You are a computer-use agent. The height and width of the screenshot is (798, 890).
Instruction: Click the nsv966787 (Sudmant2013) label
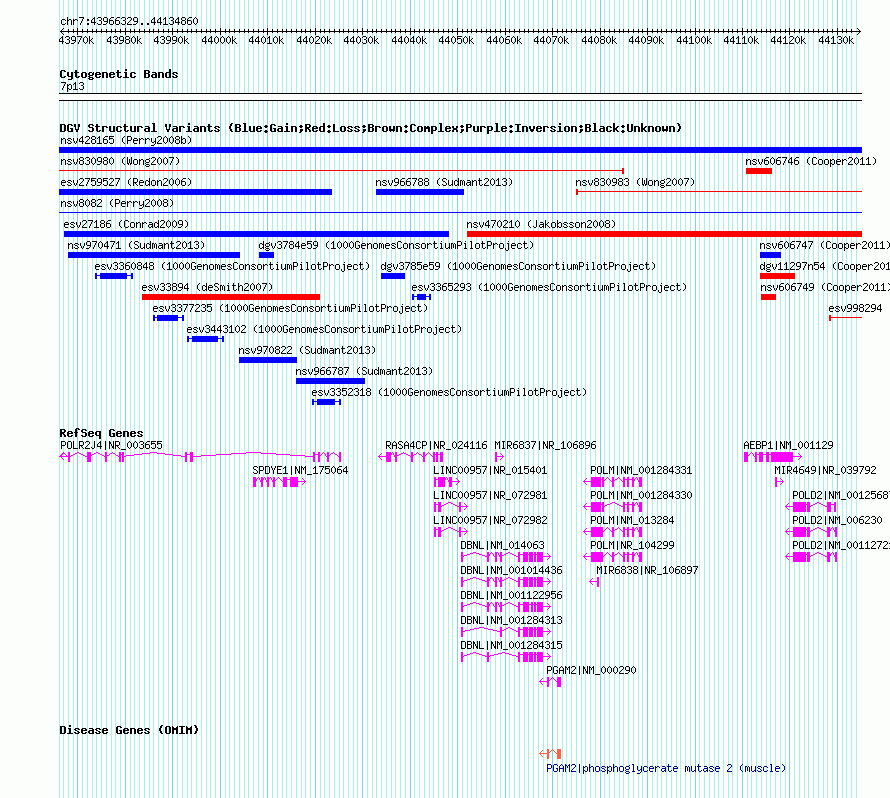364,371
